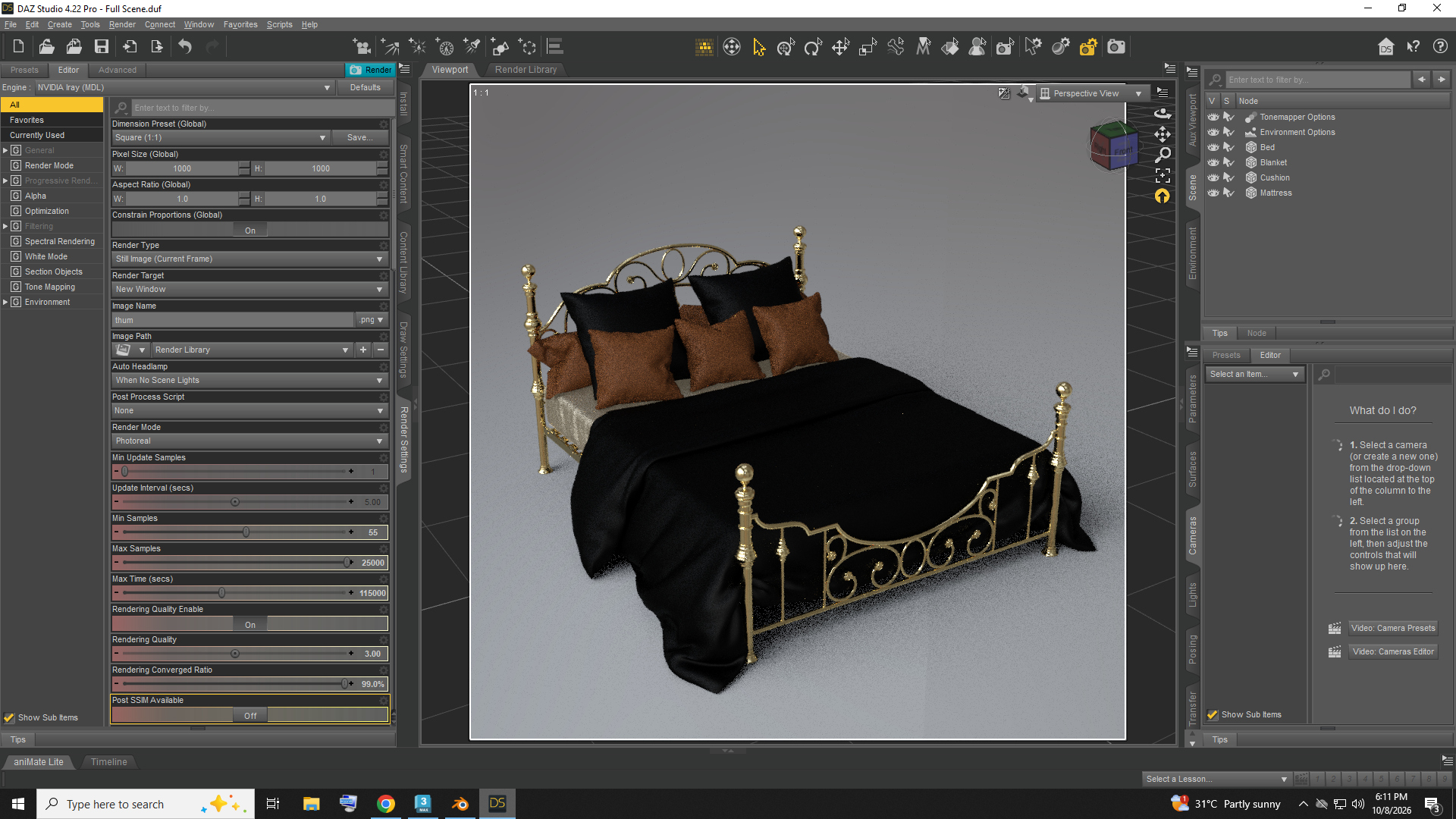Switch to the Render Library tab
Image resolution: width=1456 pixels, height=819 pixels.
coord(526,70)
